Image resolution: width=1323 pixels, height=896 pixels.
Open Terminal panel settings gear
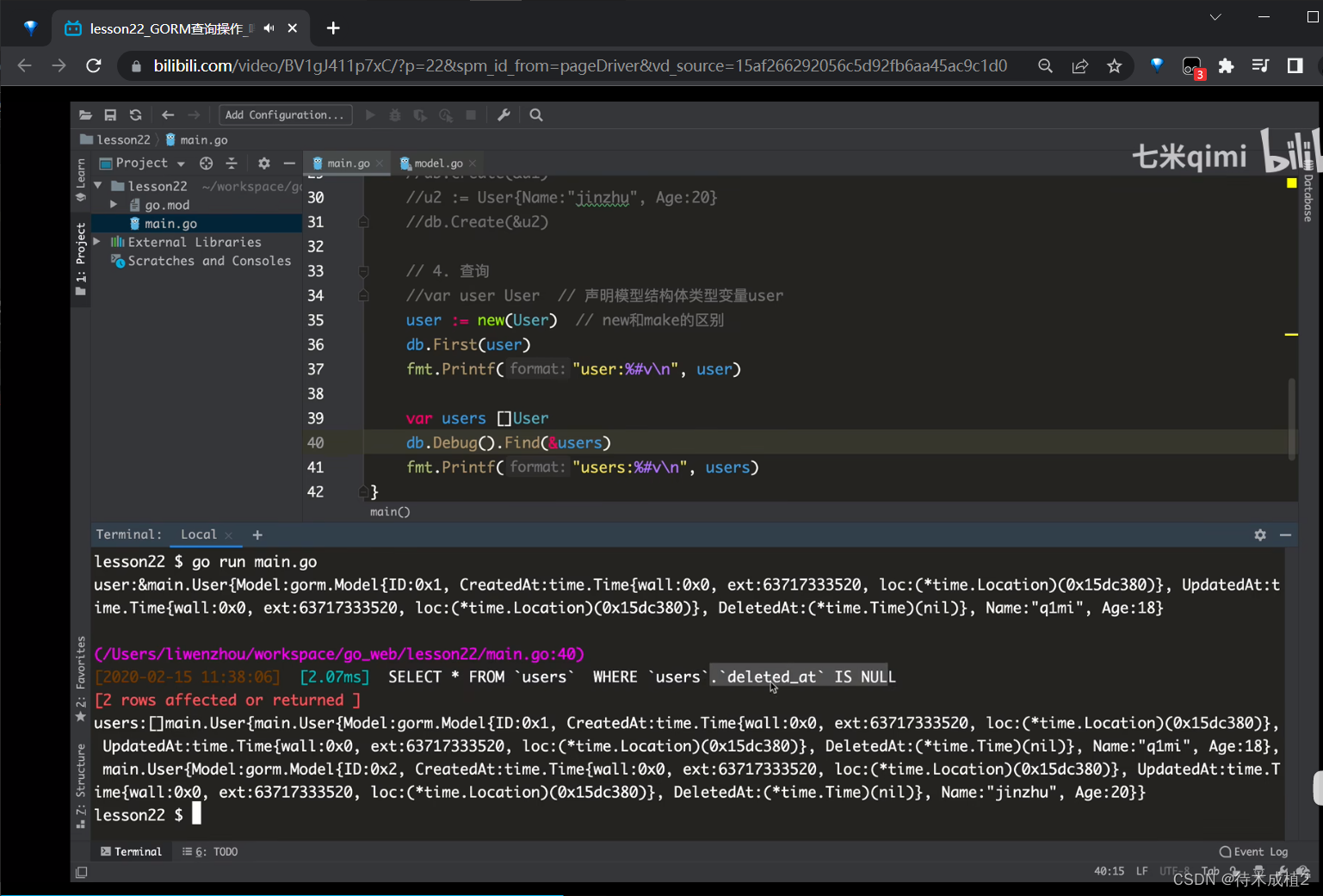(x=1260, y=535)
